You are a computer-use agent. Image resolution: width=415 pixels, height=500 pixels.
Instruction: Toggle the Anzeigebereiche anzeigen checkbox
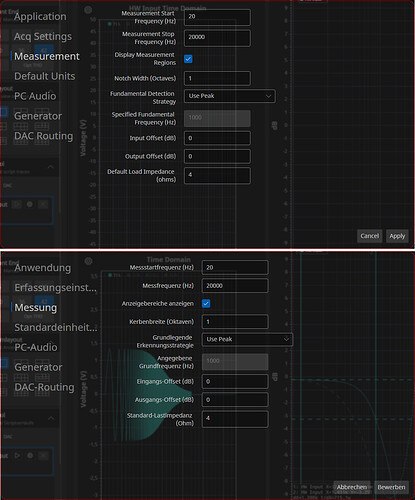click(x=206, y=304)
